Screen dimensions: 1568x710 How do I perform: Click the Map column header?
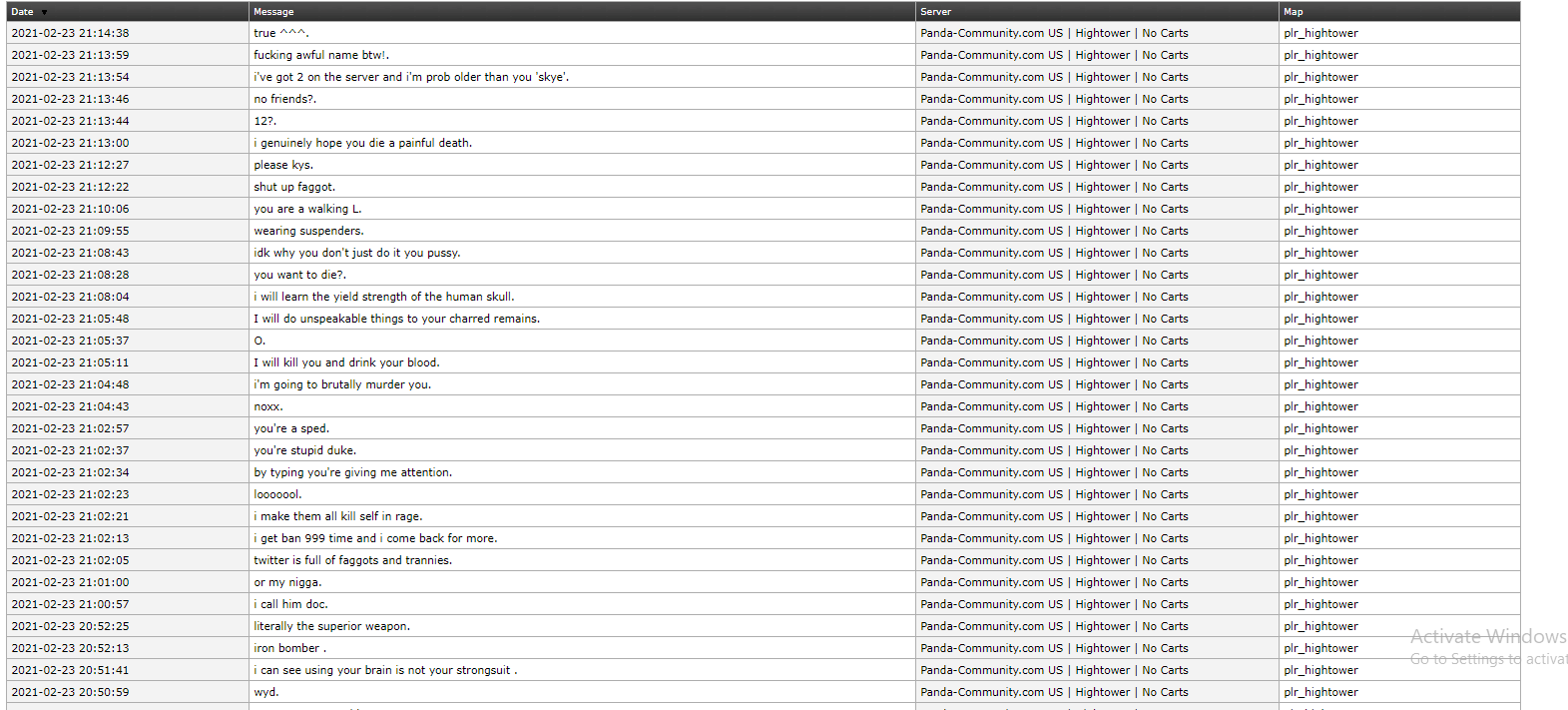coord(1293,11)
